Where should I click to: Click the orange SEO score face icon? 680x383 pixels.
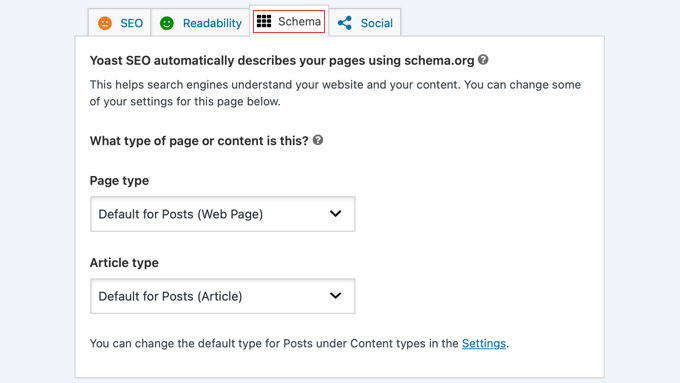[x=105, y=23]
